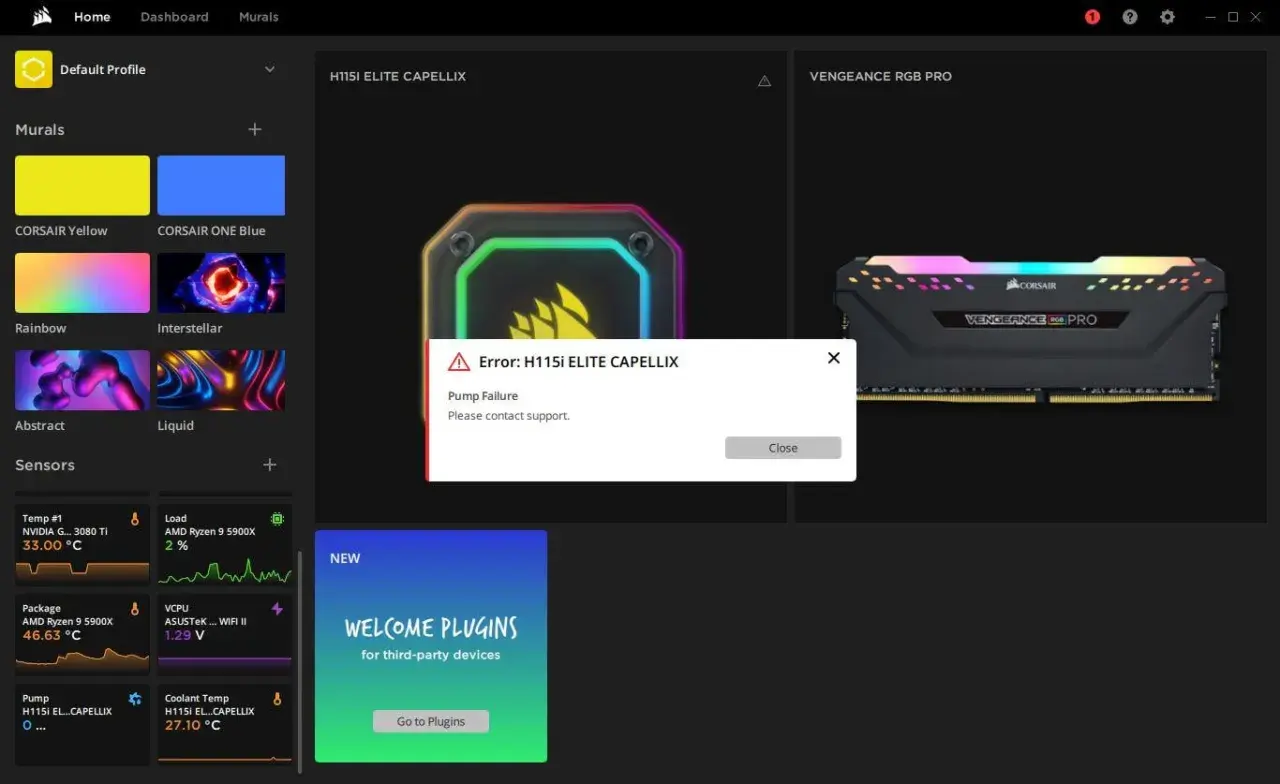Viewport: 1280px width, 784px height.
Task: Click the warning triangle on the H115i ELITE CAPELLIX card
Action: (764, 81)
